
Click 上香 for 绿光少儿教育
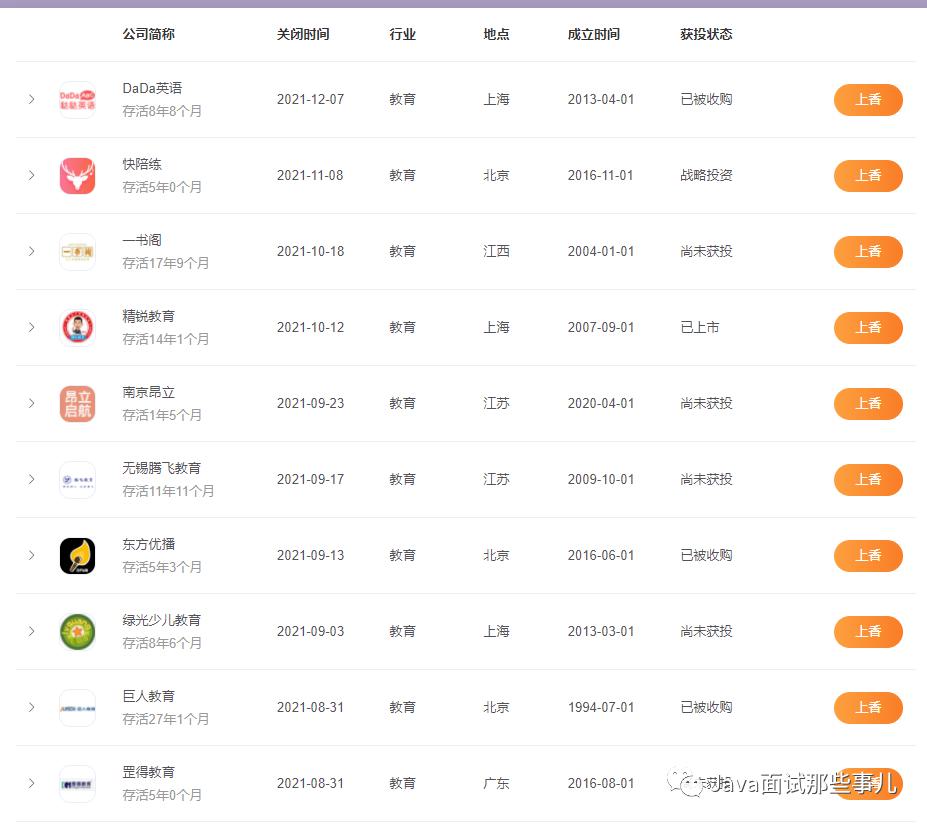click(x=868, y=631)
